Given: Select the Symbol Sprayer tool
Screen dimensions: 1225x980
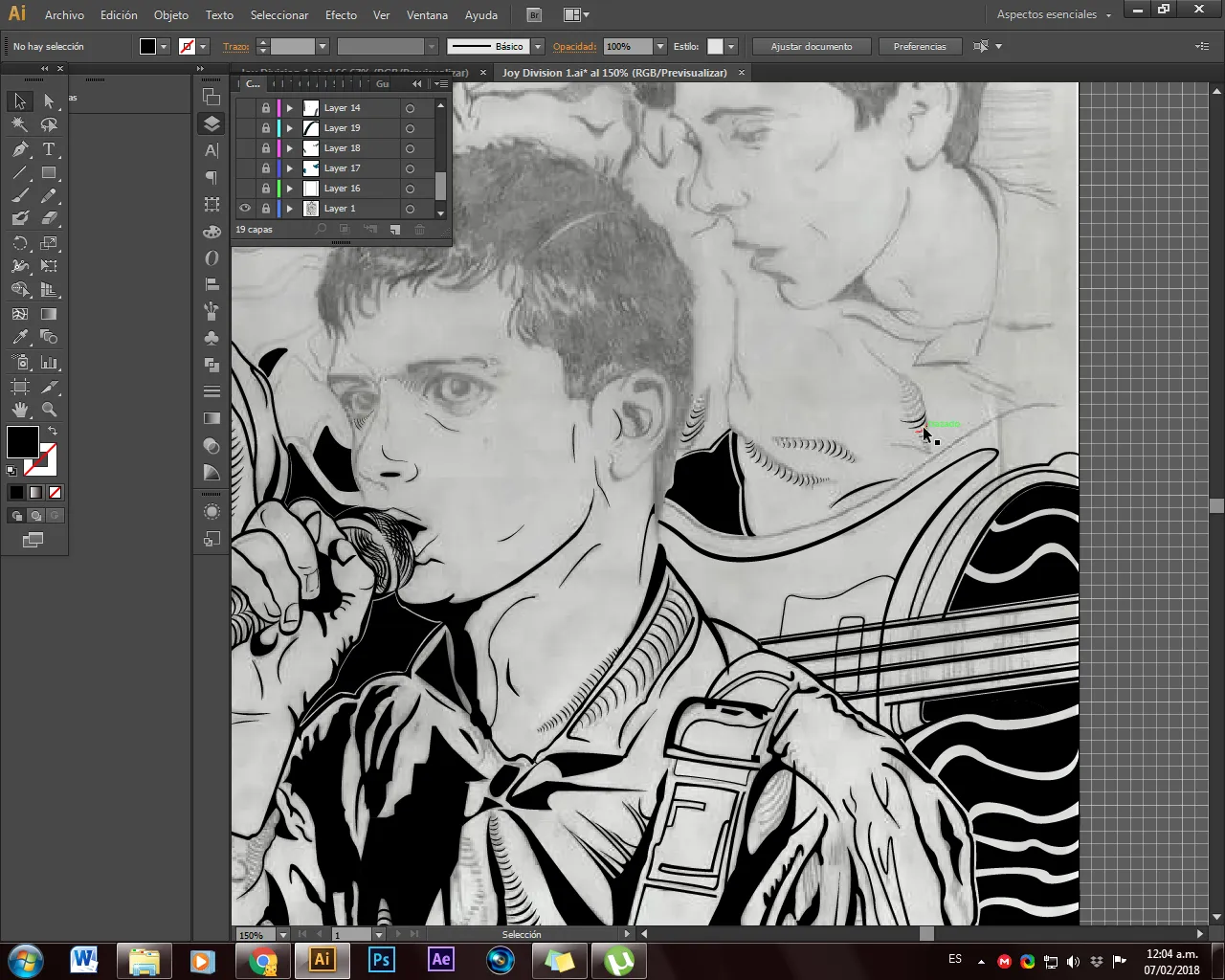Looking at the screenshot, I should (20, 363).
